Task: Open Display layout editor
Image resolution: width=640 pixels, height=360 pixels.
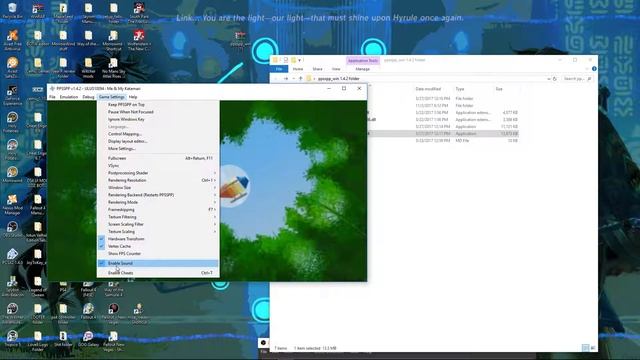Action: 158,141
